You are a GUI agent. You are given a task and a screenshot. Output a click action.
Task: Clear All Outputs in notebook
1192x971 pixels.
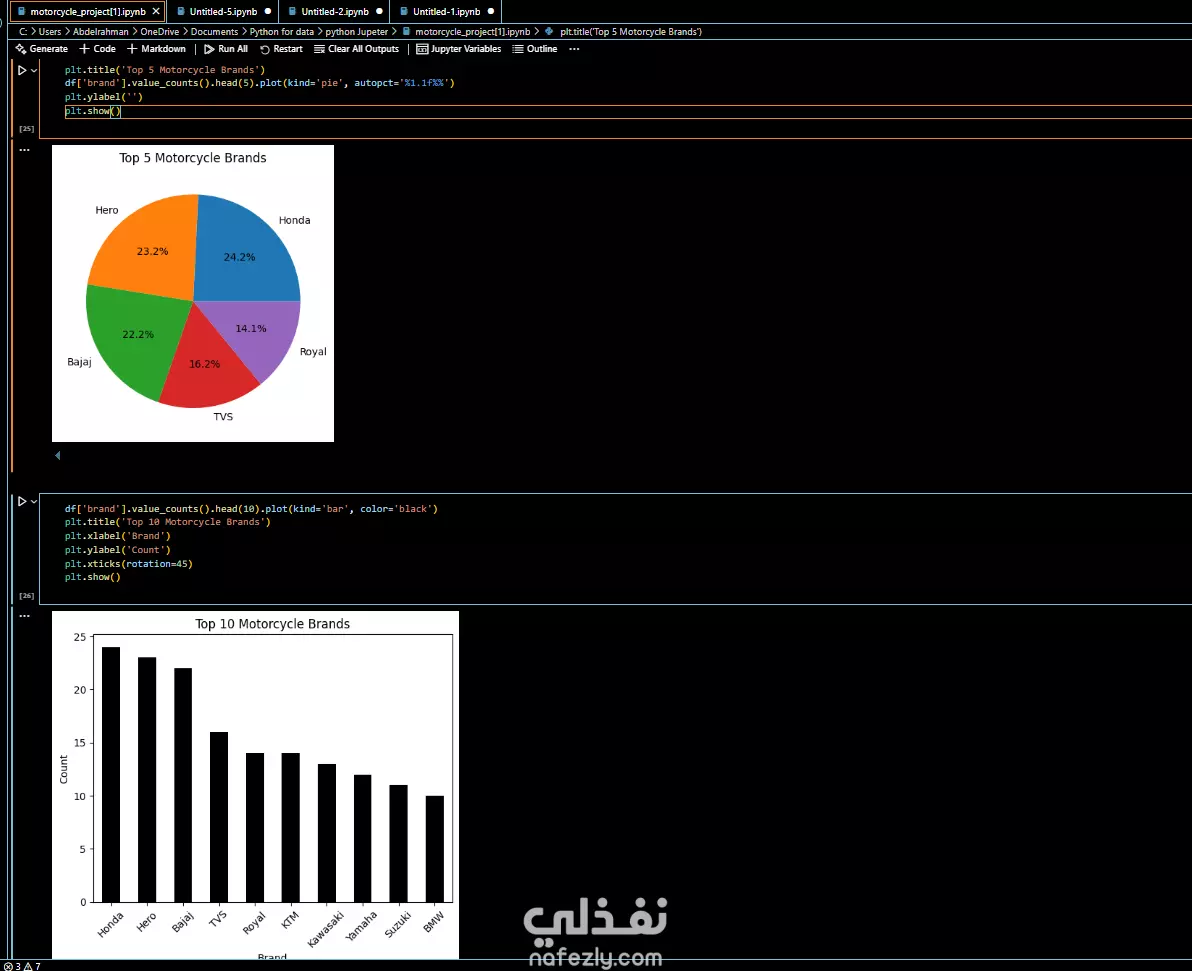pyautogui.click(x=357, y=49)
